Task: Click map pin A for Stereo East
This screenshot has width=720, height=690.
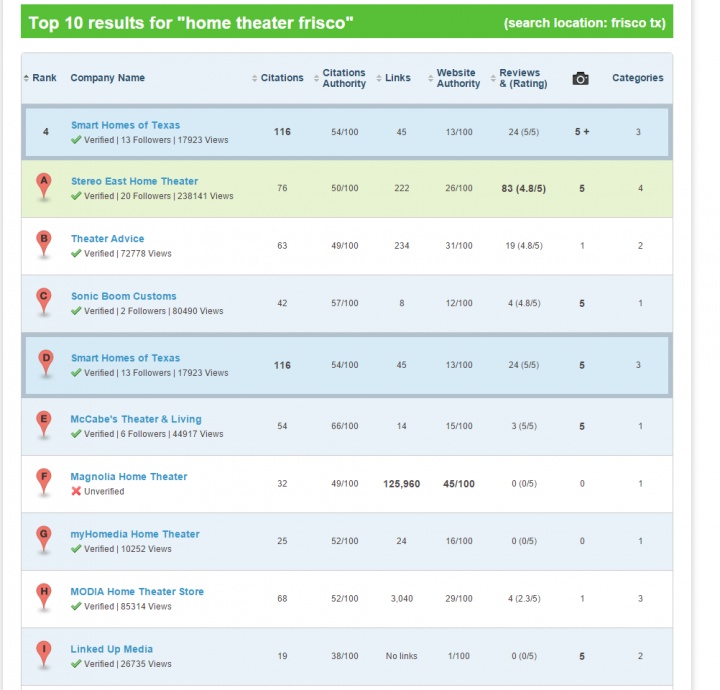Action: 44,187
